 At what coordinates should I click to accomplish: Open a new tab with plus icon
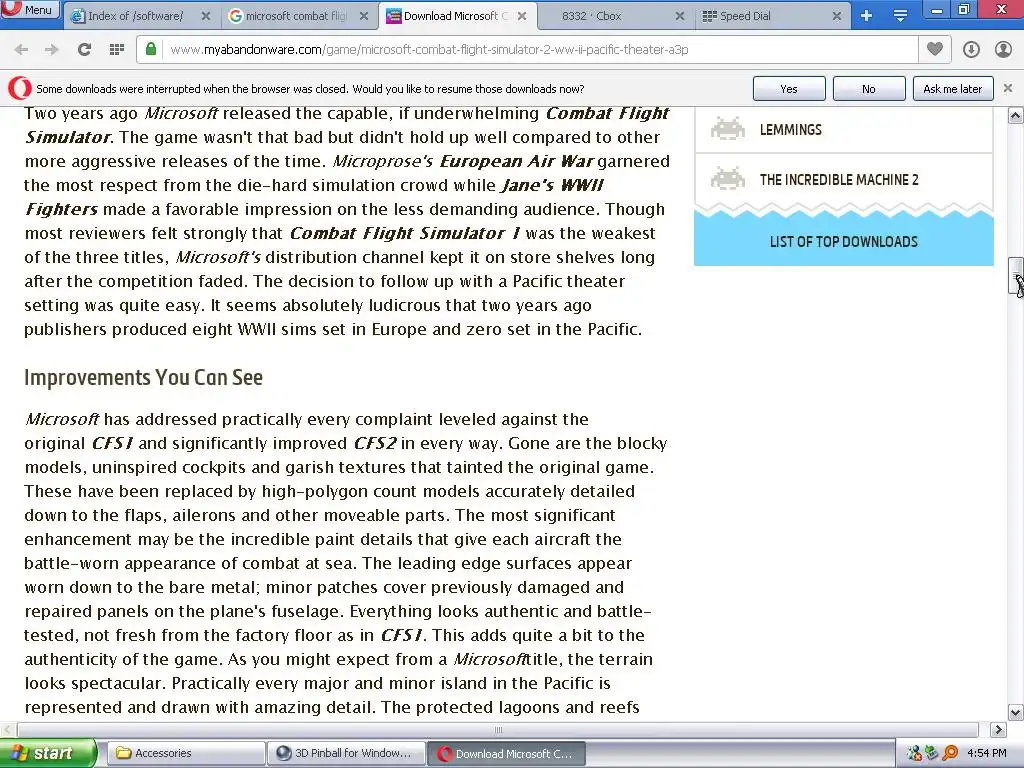pos(866,16)
